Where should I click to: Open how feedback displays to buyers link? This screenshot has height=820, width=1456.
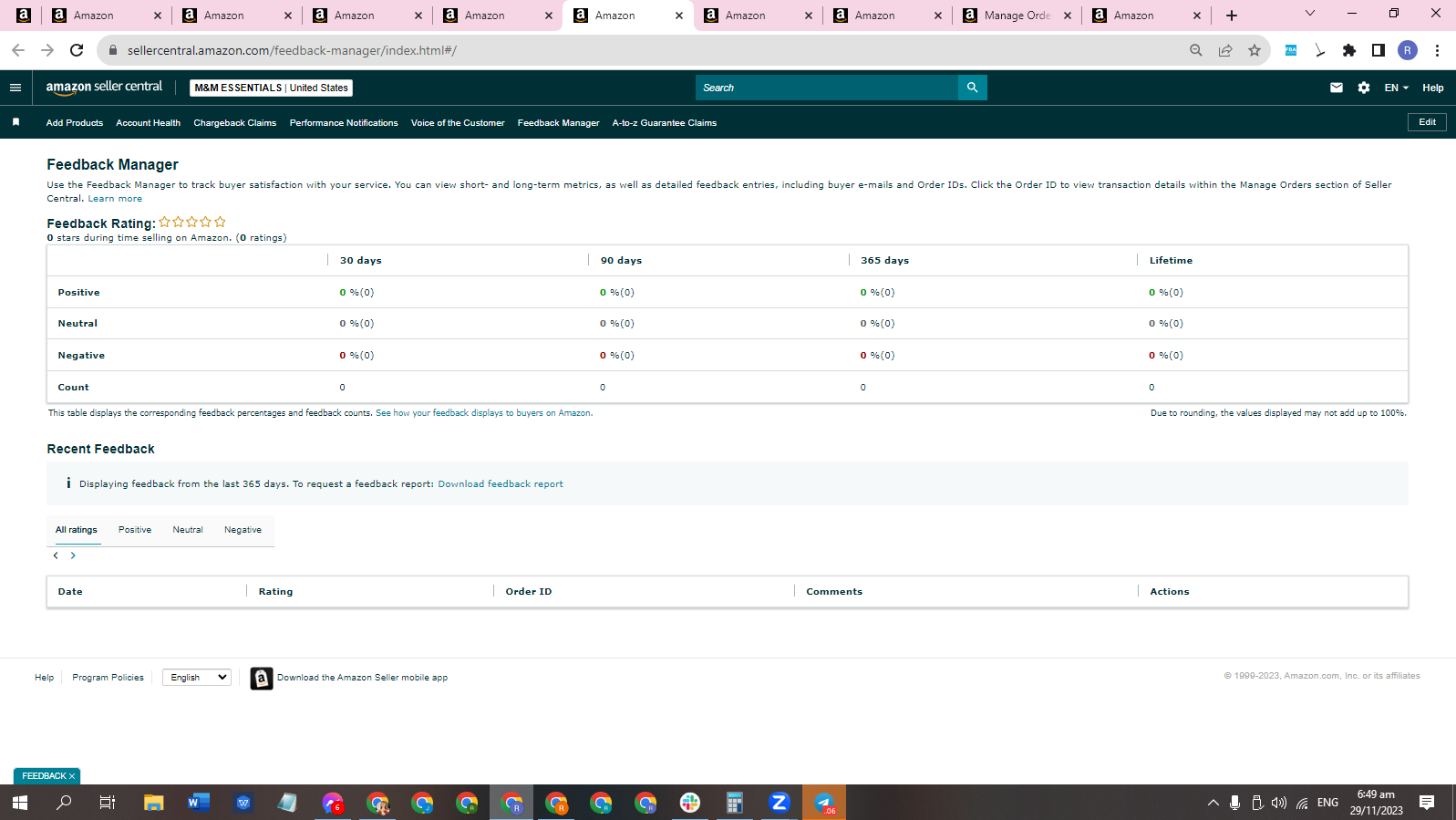pos(484,413)
